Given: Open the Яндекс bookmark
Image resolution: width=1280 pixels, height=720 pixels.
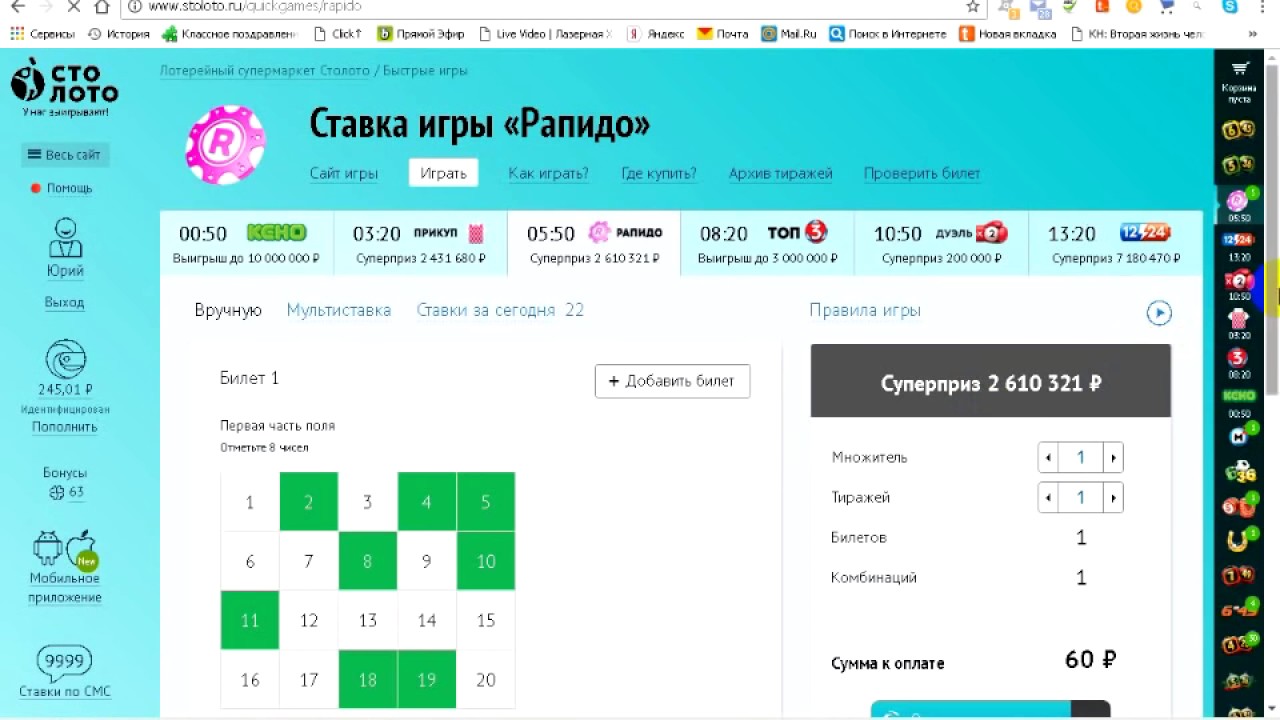Looking at the screenshot, I should click(656, 34).
